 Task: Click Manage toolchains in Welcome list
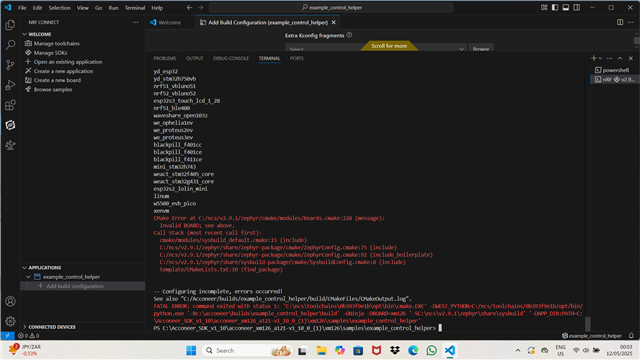click(57, 43)
